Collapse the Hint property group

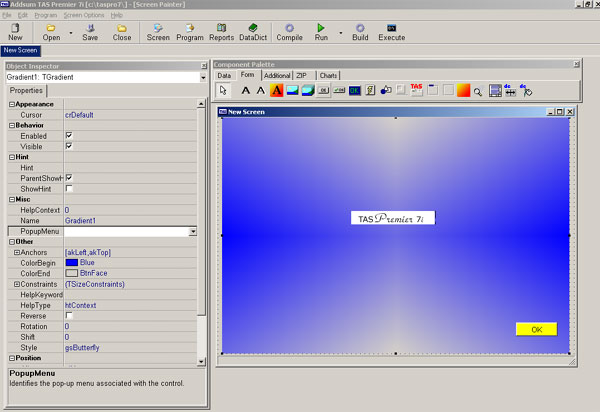point(12,157)
